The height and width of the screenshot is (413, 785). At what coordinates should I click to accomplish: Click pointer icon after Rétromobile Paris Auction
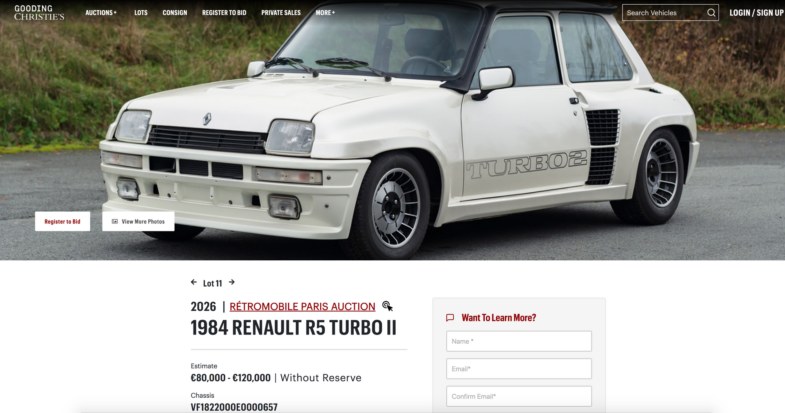click(x=387, y=306)
